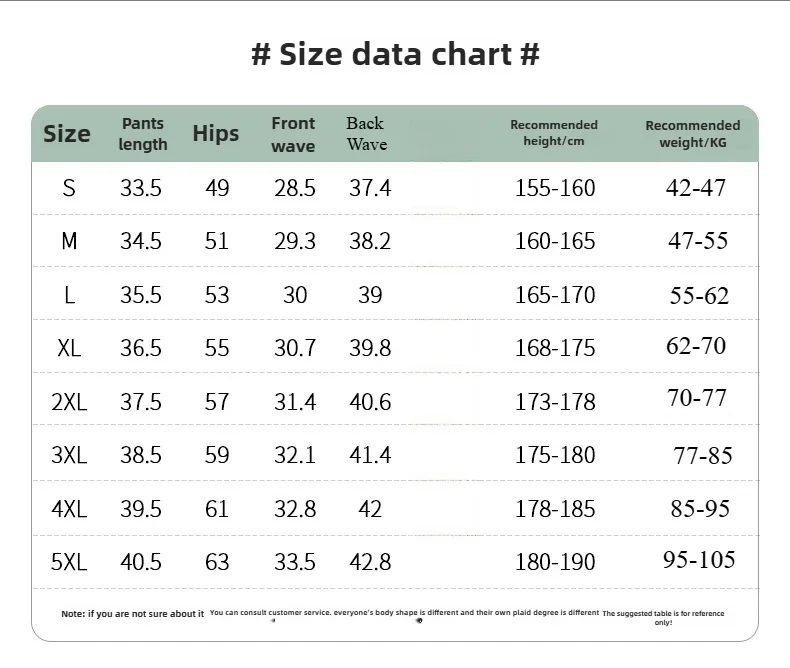Viewport: 790px width, 668px height.
Task: Click the Front wave column header
Action: [x=293, y=134]
